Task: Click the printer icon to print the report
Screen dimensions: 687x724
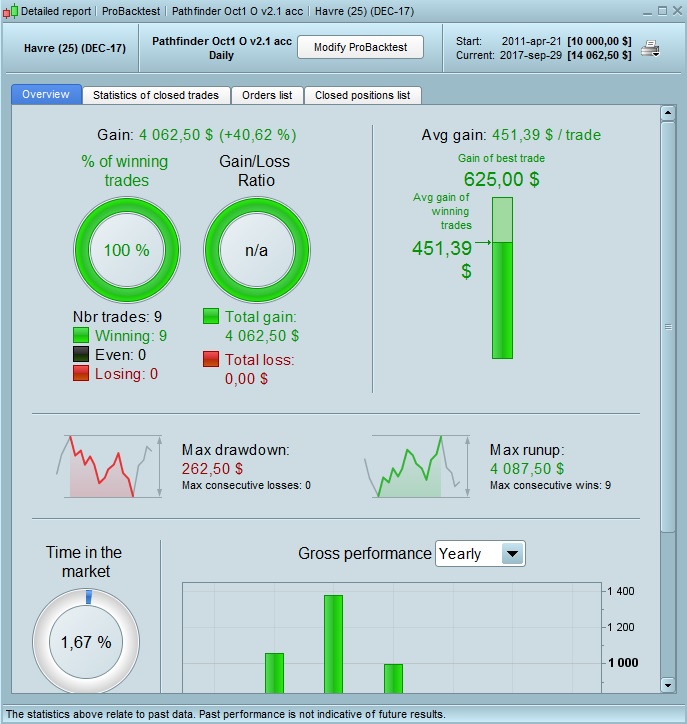Action: click(x=651, y=48)
